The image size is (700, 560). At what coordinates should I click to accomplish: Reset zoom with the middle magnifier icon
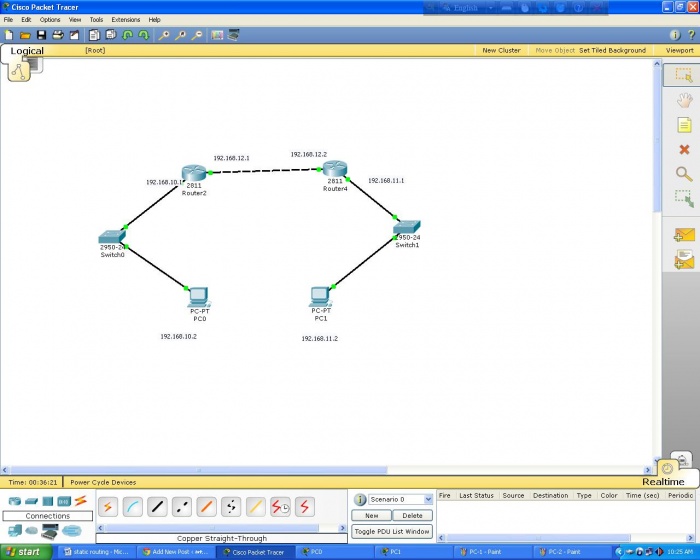pyautogui.click(x=180, y=35)
